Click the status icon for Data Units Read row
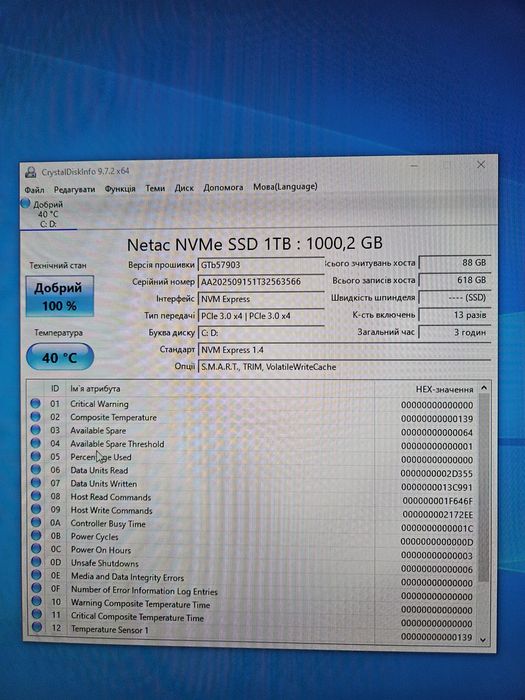 tap(36, 470)
